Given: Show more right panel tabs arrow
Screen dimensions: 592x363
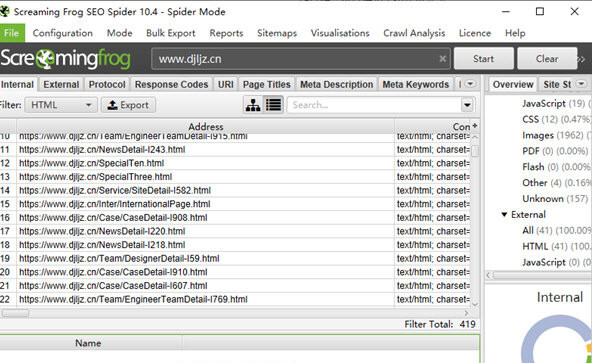Looking at the screenshot, I should click(x=581, y=84).
